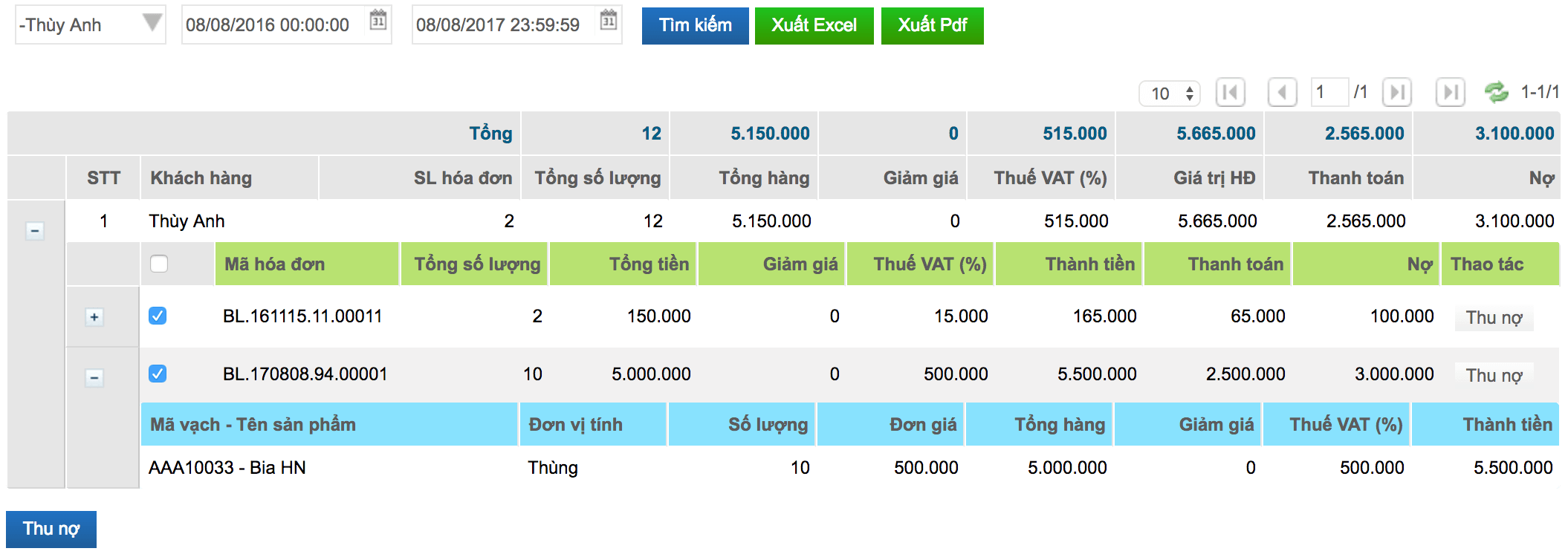Jump to the last page
This screenshot has width=1568, height=557.
[1450, 93]
